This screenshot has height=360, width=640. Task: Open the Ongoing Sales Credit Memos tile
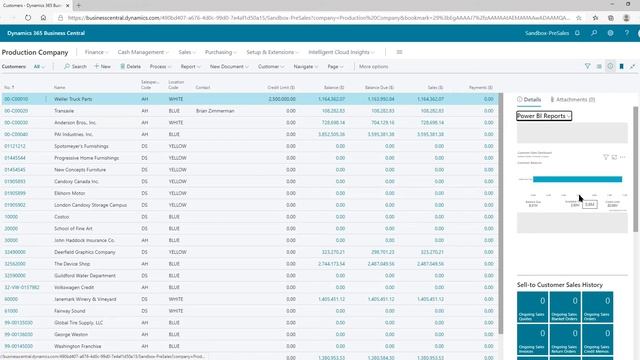[597, 339]
